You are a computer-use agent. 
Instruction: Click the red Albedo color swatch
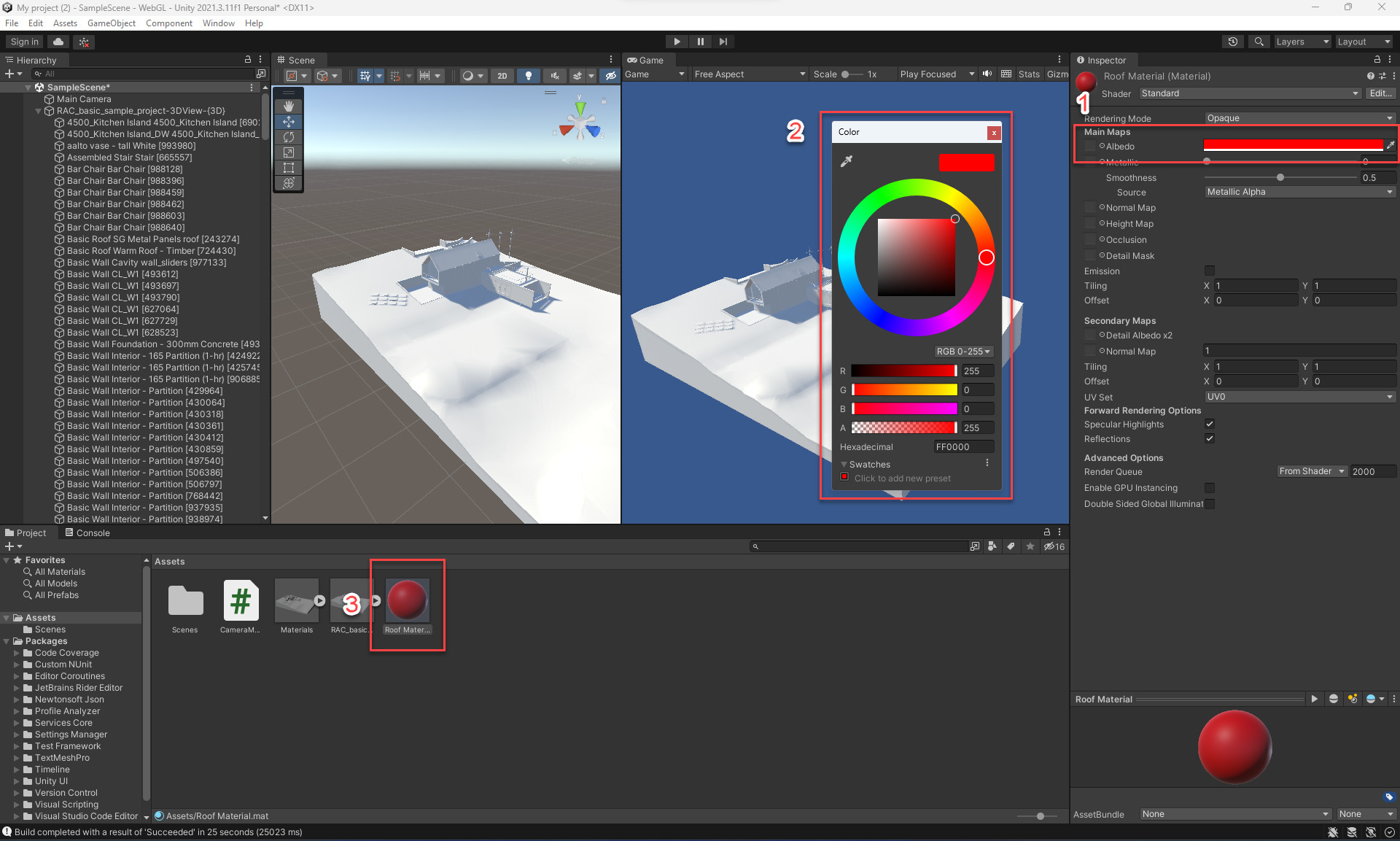(1294, 145)
